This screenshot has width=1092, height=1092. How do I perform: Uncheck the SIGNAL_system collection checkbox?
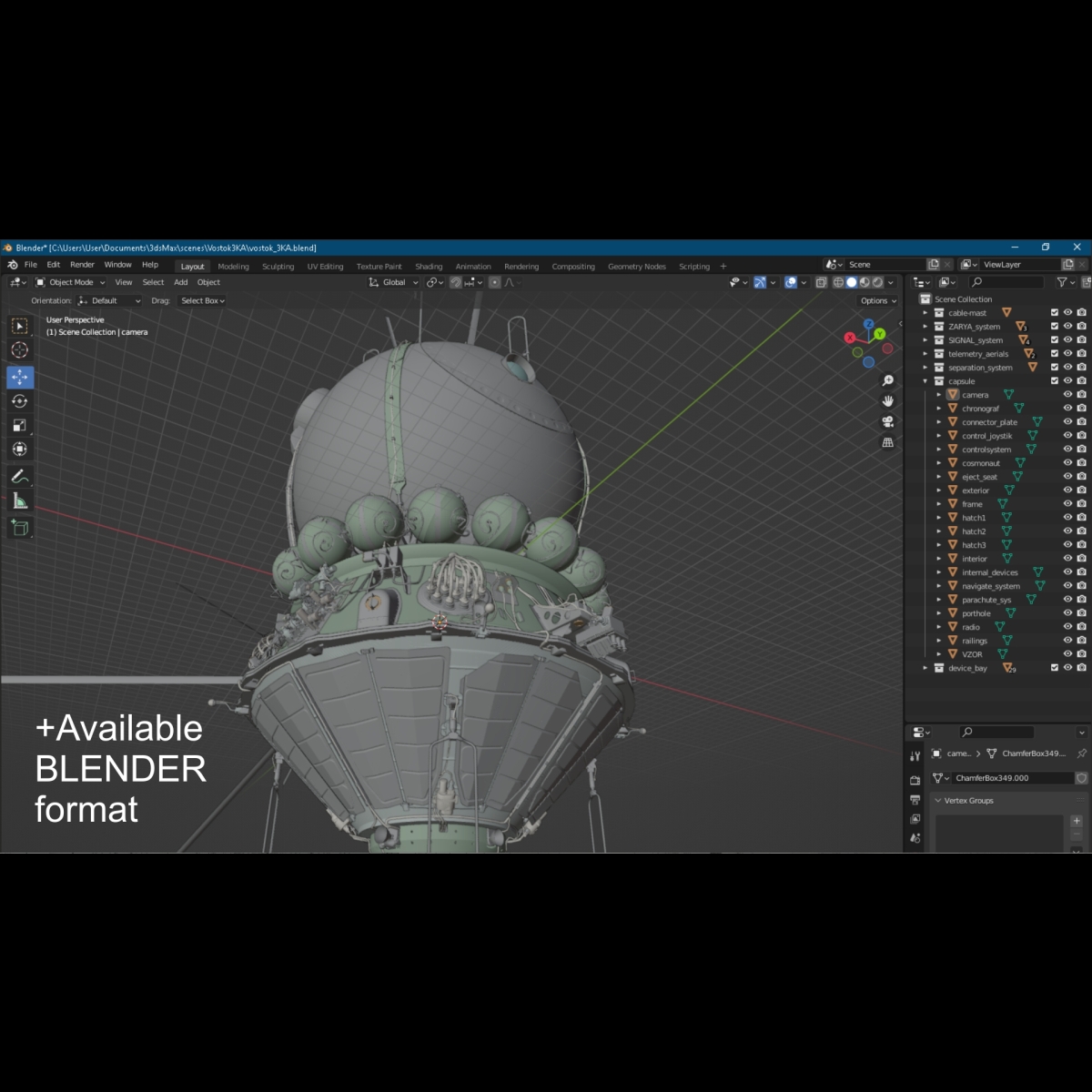tap(1055, 340)
